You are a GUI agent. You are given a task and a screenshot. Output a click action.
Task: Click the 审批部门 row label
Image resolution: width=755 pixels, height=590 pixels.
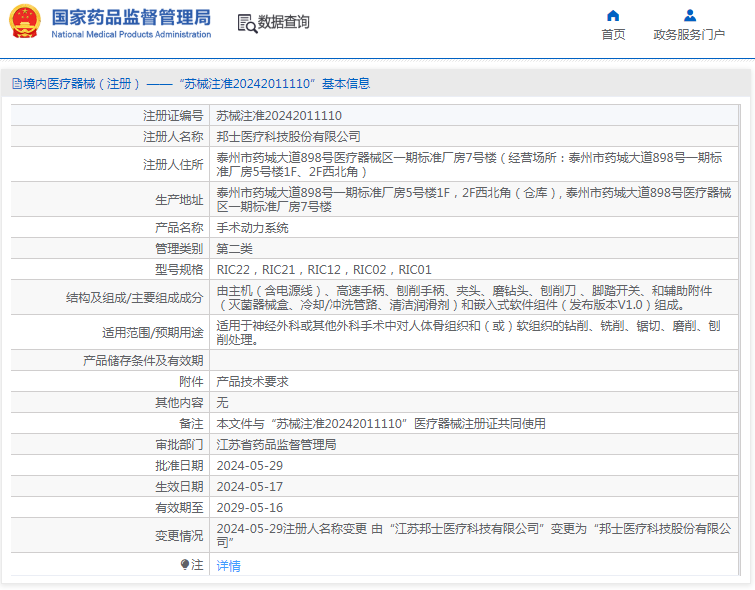(x=179, y=445)
